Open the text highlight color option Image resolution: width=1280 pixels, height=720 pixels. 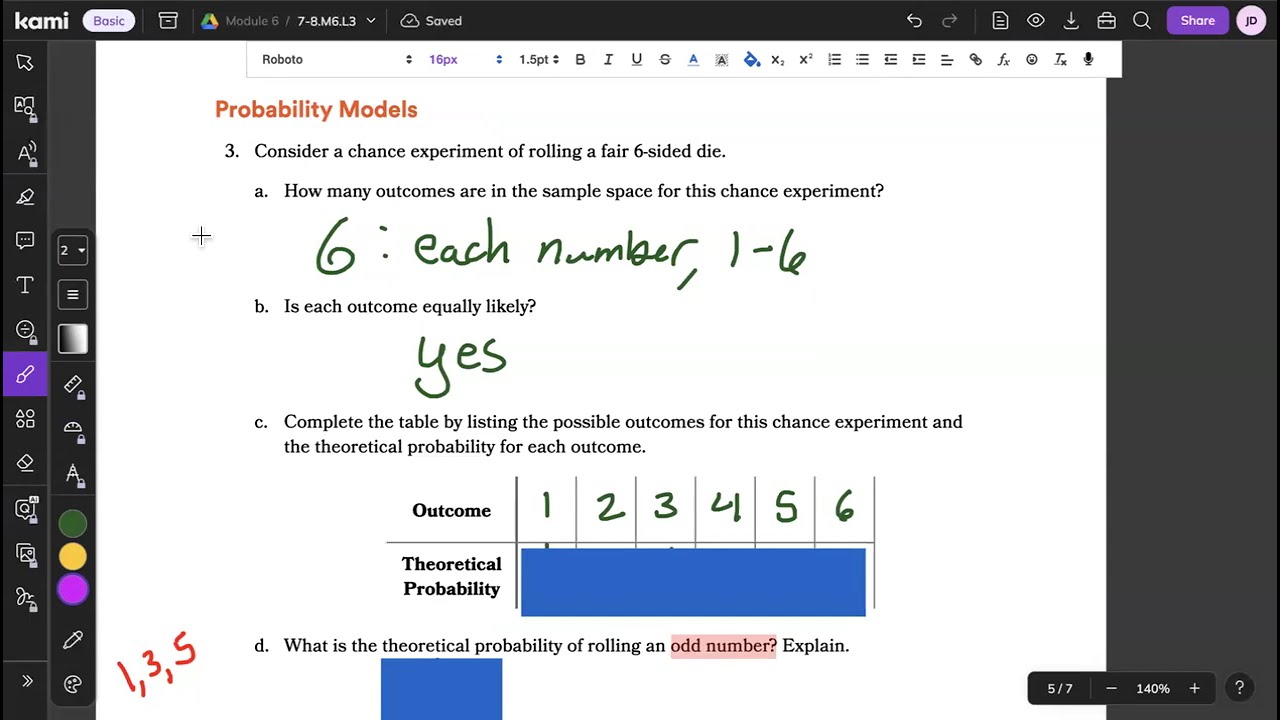click(721, 60)
